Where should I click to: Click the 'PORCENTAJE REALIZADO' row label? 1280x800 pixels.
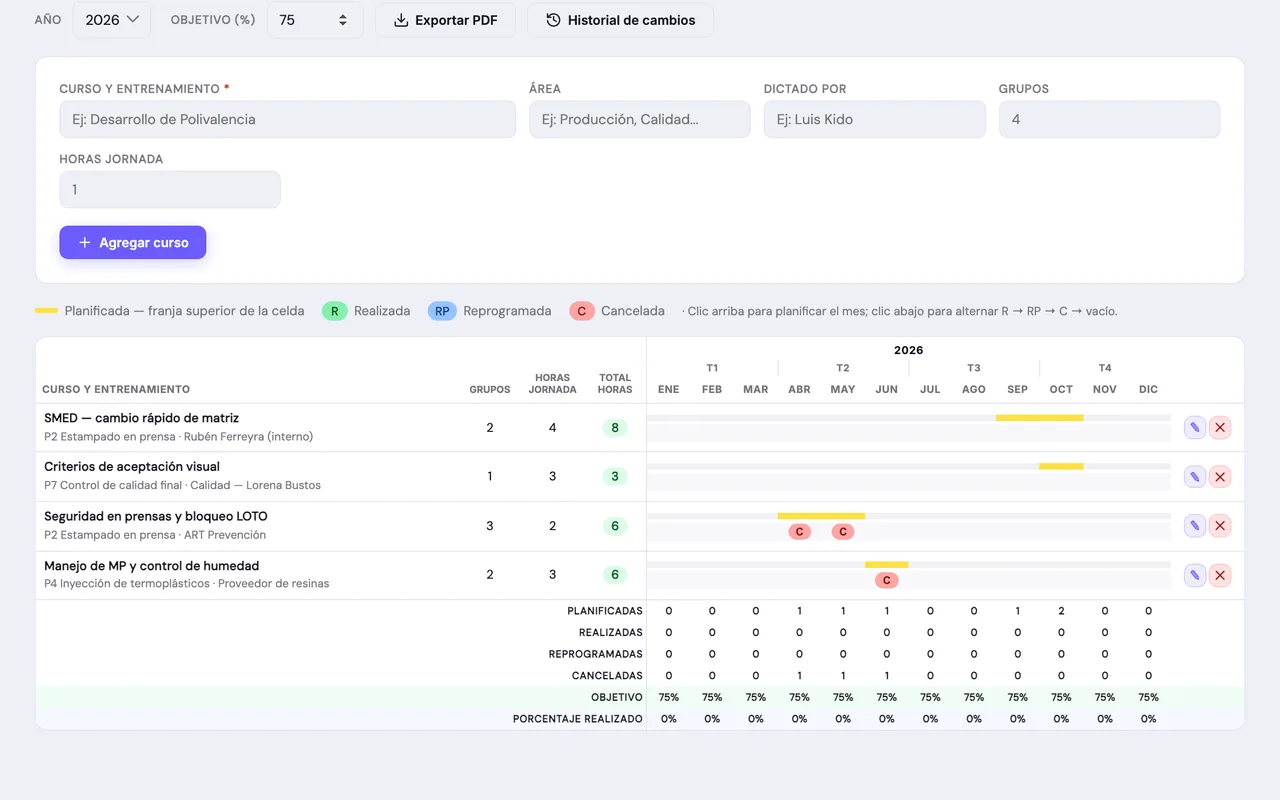click(578, 719)
